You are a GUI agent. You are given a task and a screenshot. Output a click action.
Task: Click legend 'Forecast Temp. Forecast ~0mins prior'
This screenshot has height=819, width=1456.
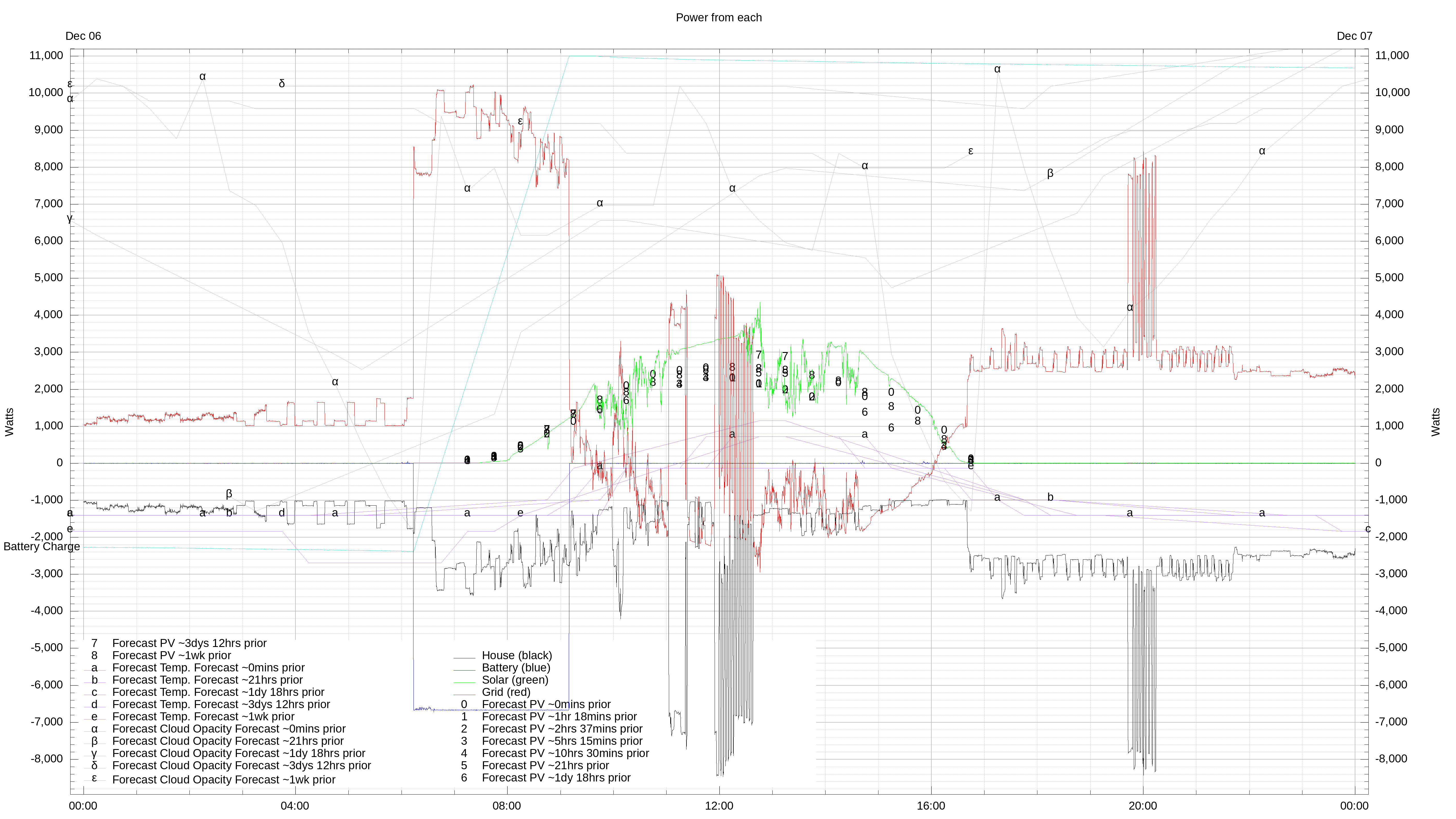[208, 667]
